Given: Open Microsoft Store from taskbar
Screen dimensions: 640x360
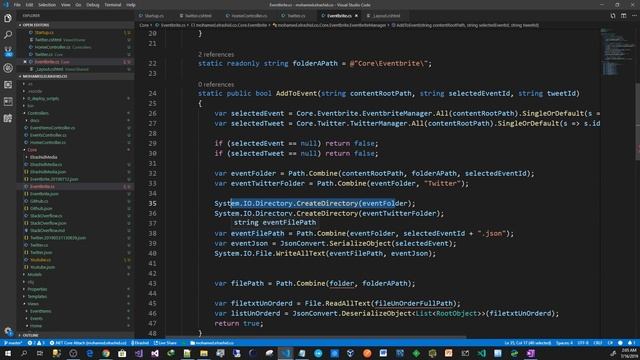Looking at the screenshot, I should [x=122, y=353].
